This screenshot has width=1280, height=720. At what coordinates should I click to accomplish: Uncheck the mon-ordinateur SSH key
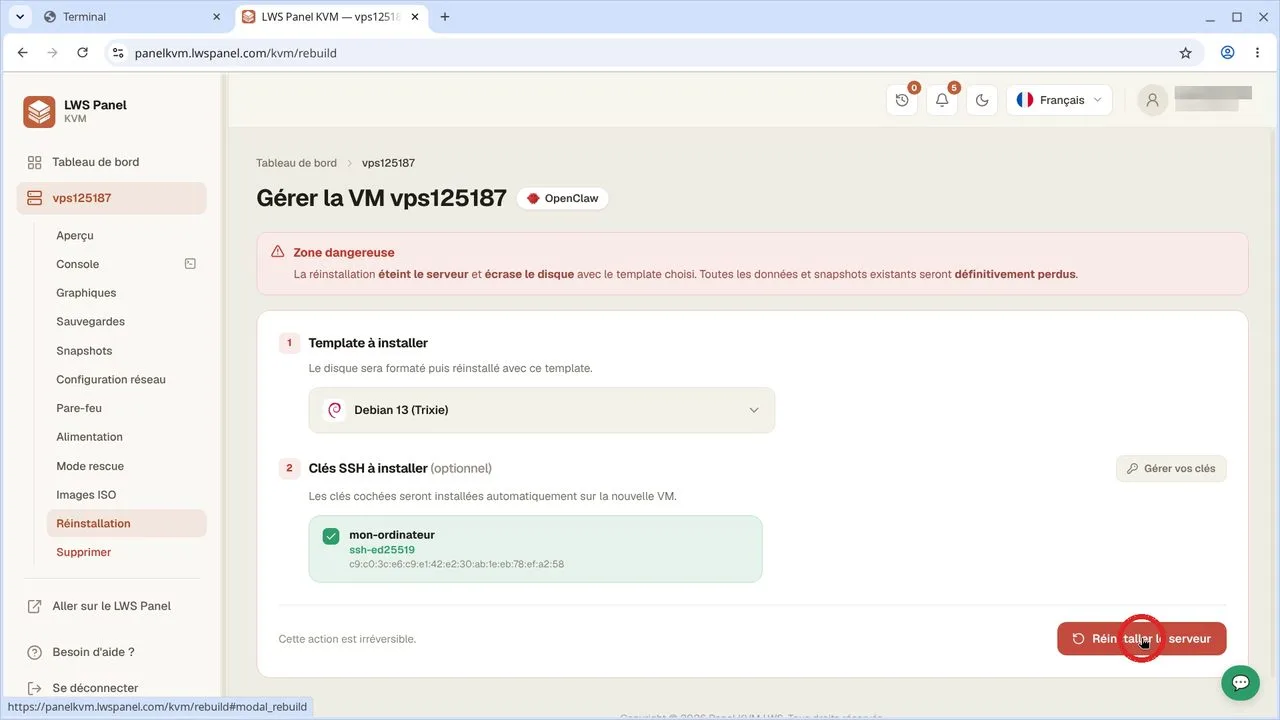coord(331,536)
